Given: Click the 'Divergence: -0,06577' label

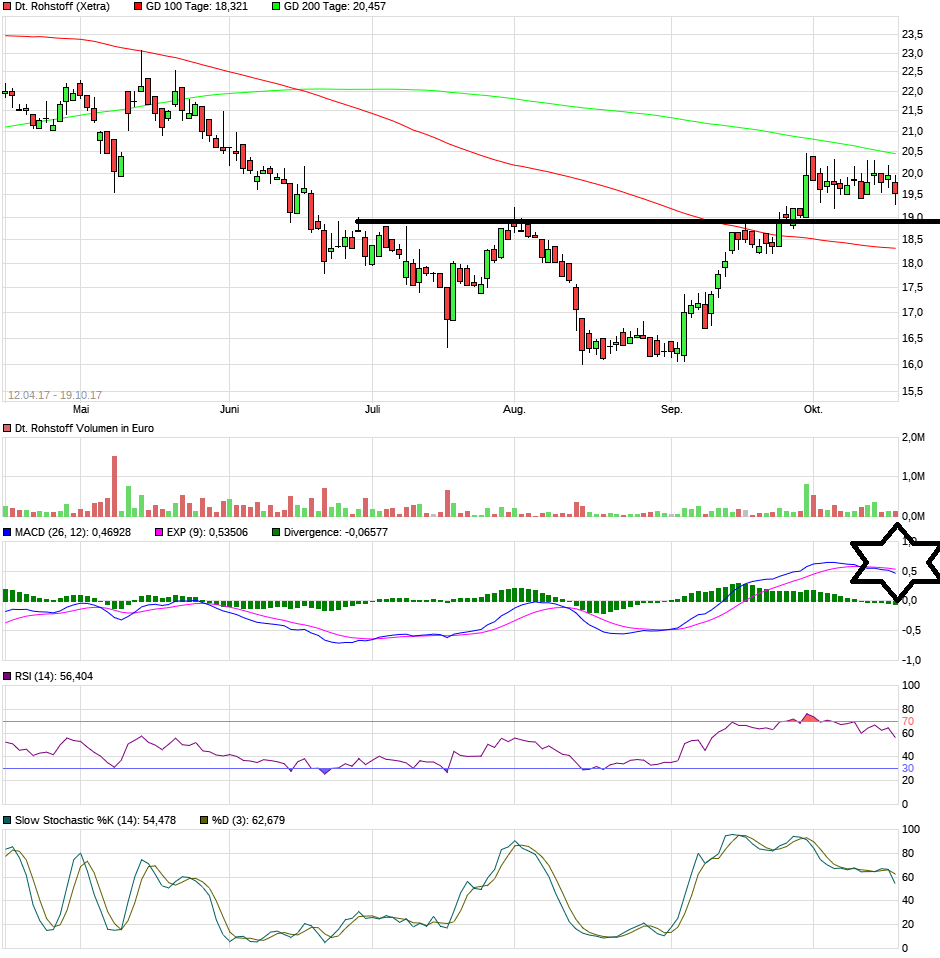Looking at the screenshot, I should 336,532.
